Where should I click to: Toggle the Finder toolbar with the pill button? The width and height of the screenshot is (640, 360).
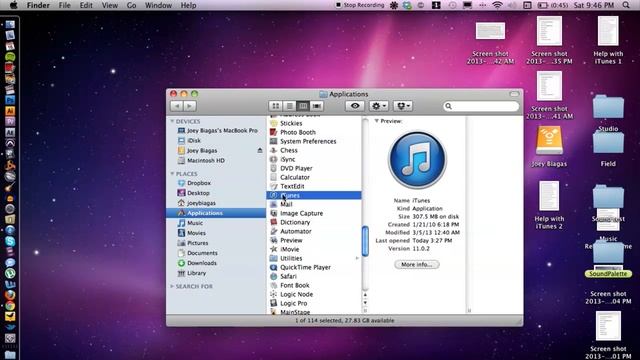(514, 94)
